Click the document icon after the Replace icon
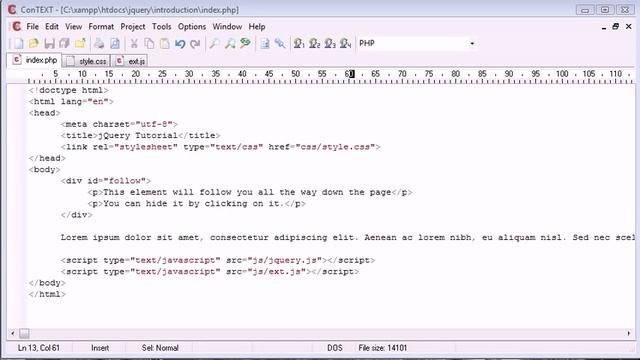This screenshot has width=640, height=360. [x=265, y=43]
